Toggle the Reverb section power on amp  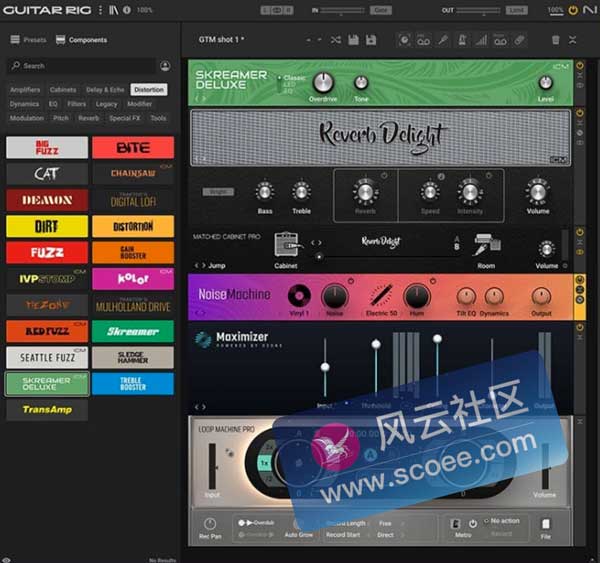tap(384, 176)
